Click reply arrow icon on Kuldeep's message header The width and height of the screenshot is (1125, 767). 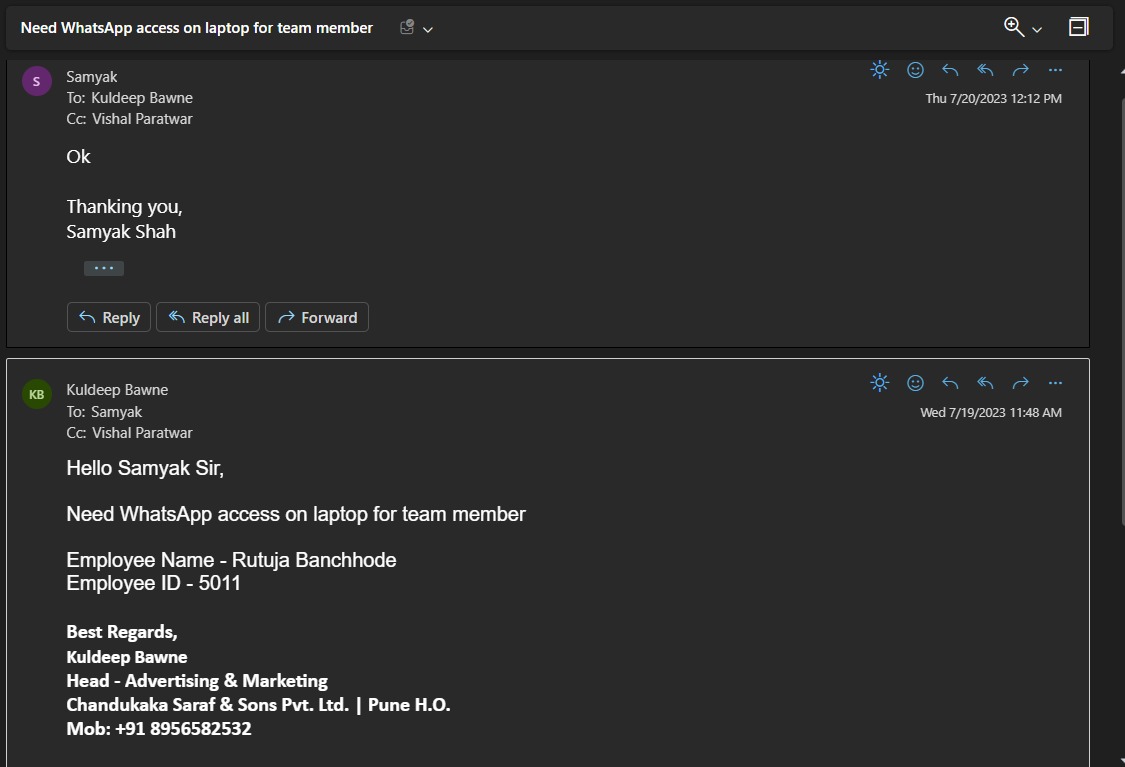coord(950,382)
